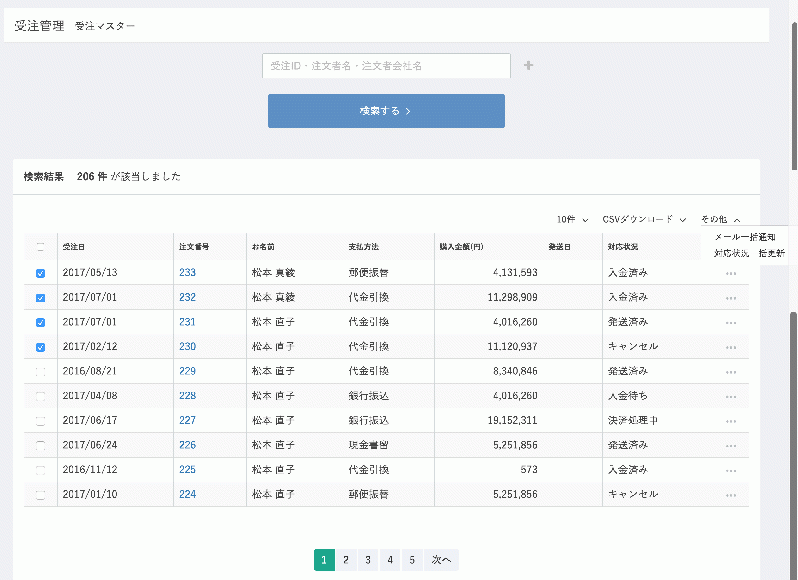Toggle the select-all checkbox in table header
The width and height of the screenshot is (798, 580).
coord(41,247)
